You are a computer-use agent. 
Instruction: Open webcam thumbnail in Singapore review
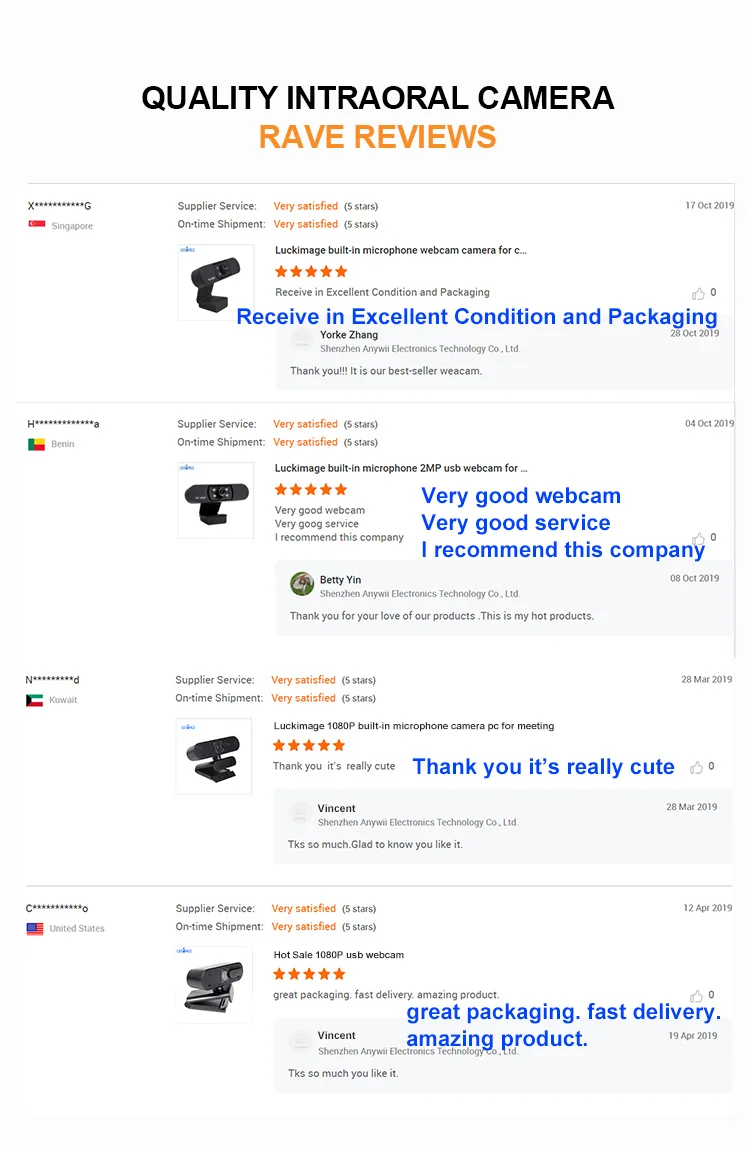[x=215, y=282]
